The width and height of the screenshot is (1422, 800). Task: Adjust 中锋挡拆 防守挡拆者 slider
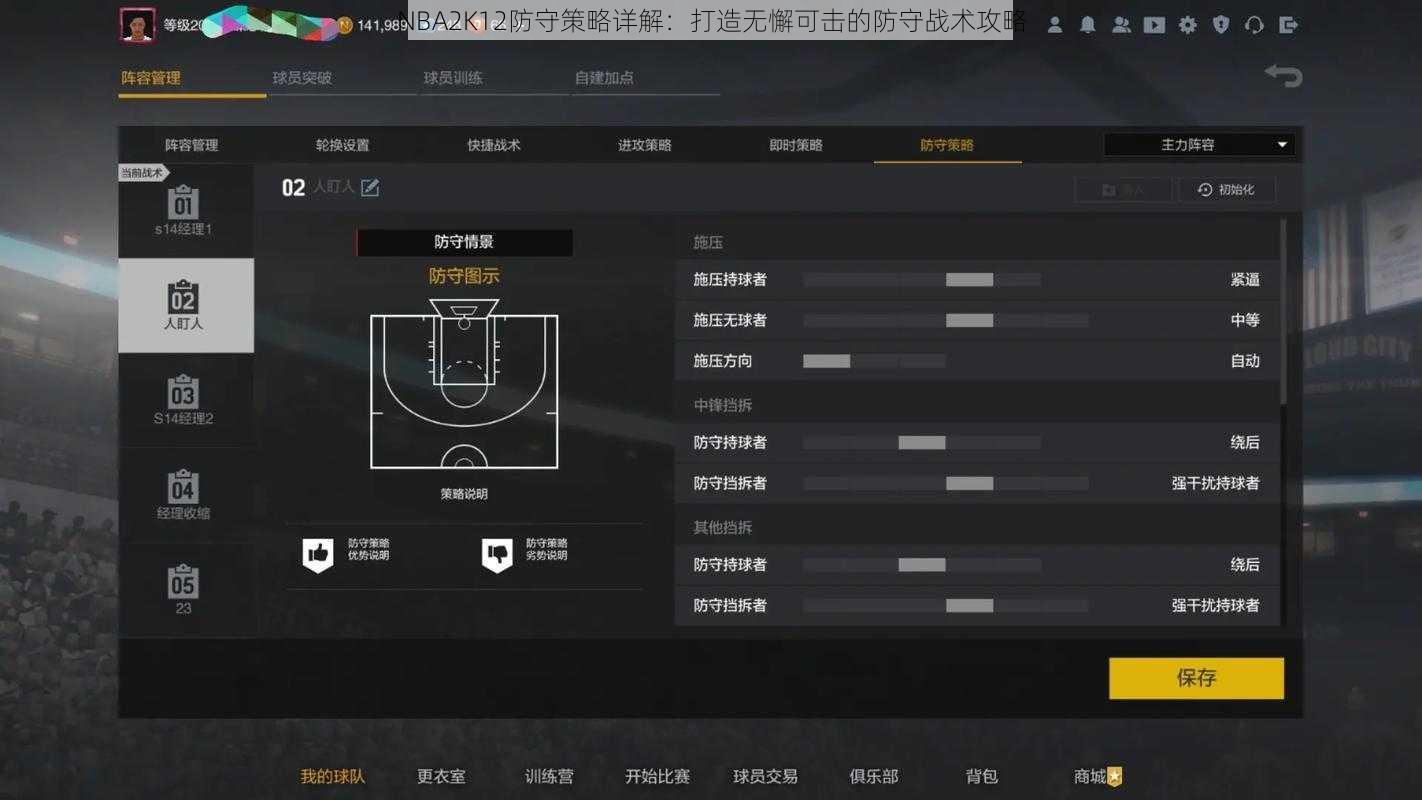pyautogui.click(x=946, y=483)
